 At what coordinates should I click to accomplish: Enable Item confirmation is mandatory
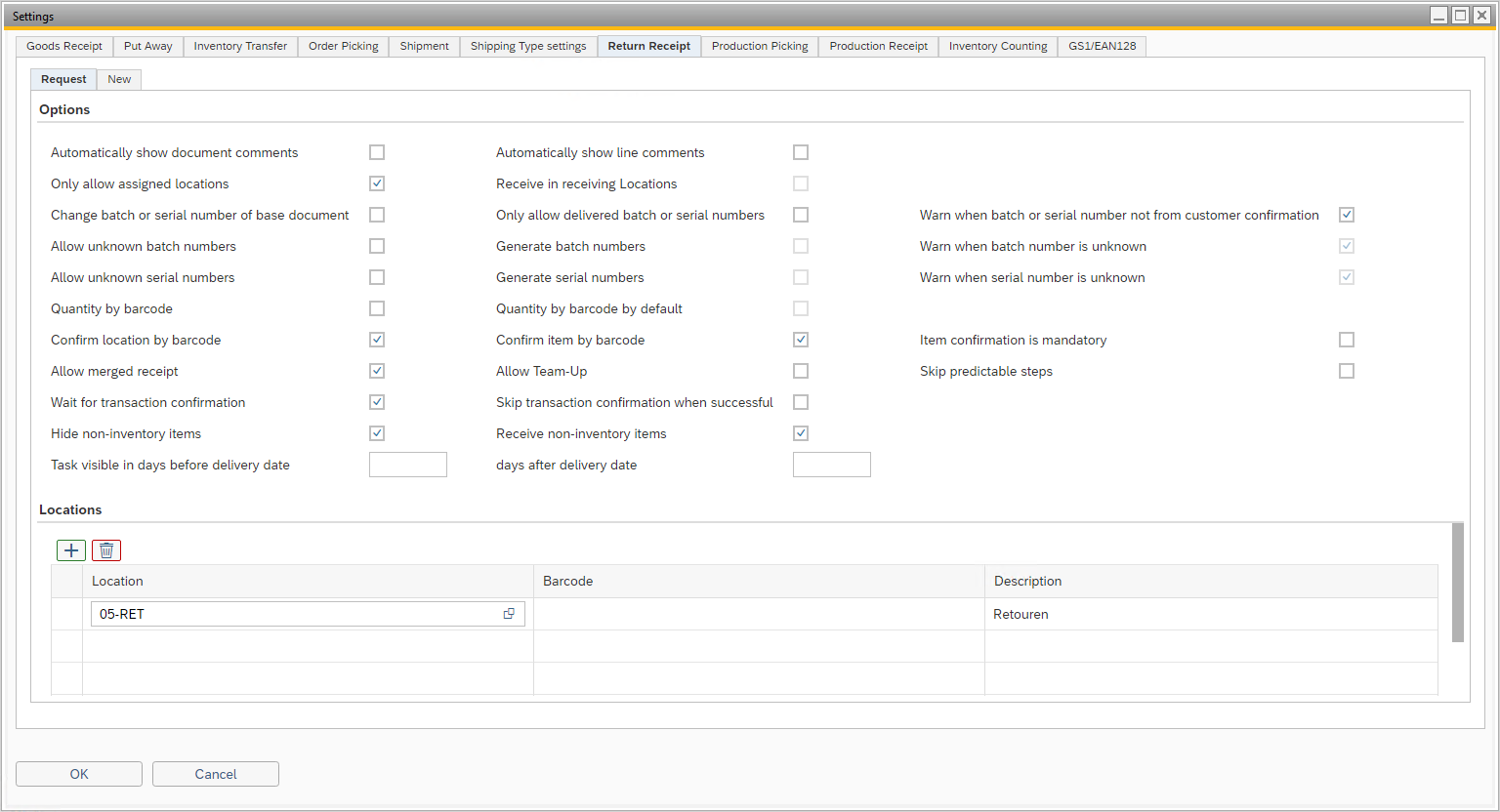coord(1347,340)
